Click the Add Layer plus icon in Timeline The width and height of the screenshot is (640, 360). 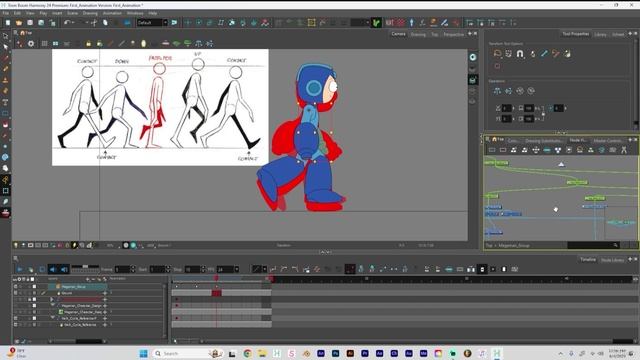click(x=87, y=279)
